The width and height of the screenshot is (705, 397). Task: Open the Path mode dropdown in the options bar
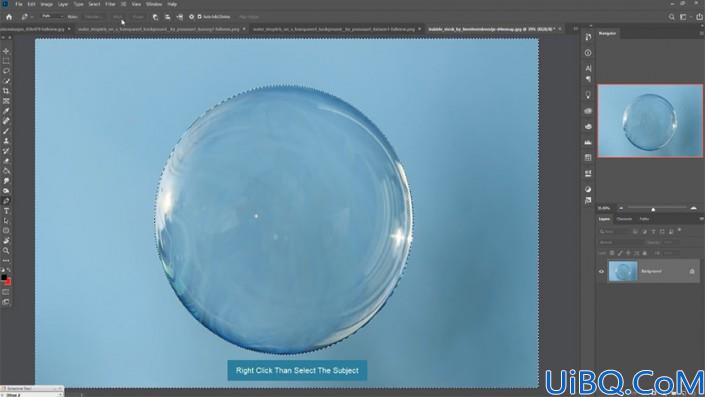52,17
